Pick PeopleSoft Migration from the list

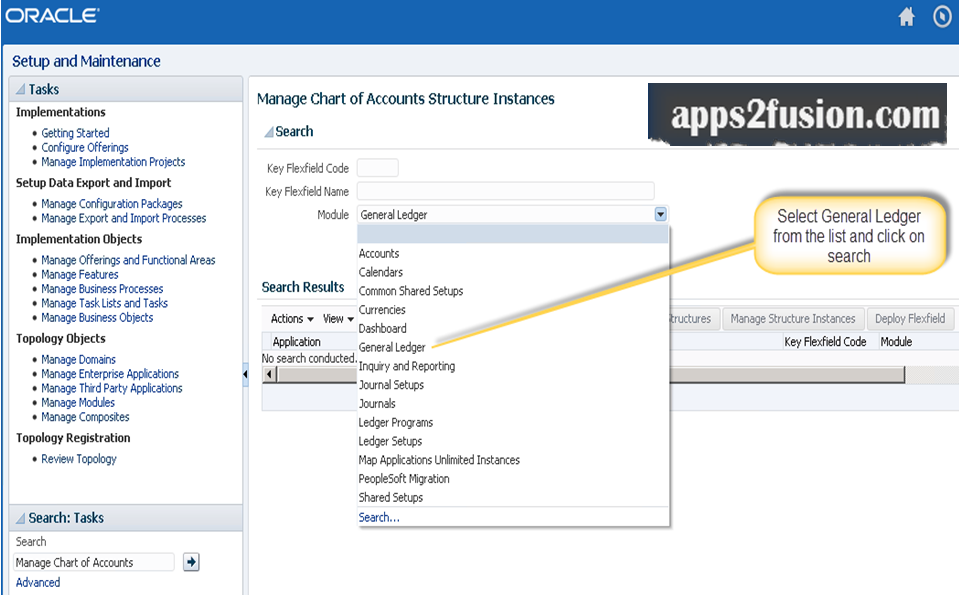point(404,479)
